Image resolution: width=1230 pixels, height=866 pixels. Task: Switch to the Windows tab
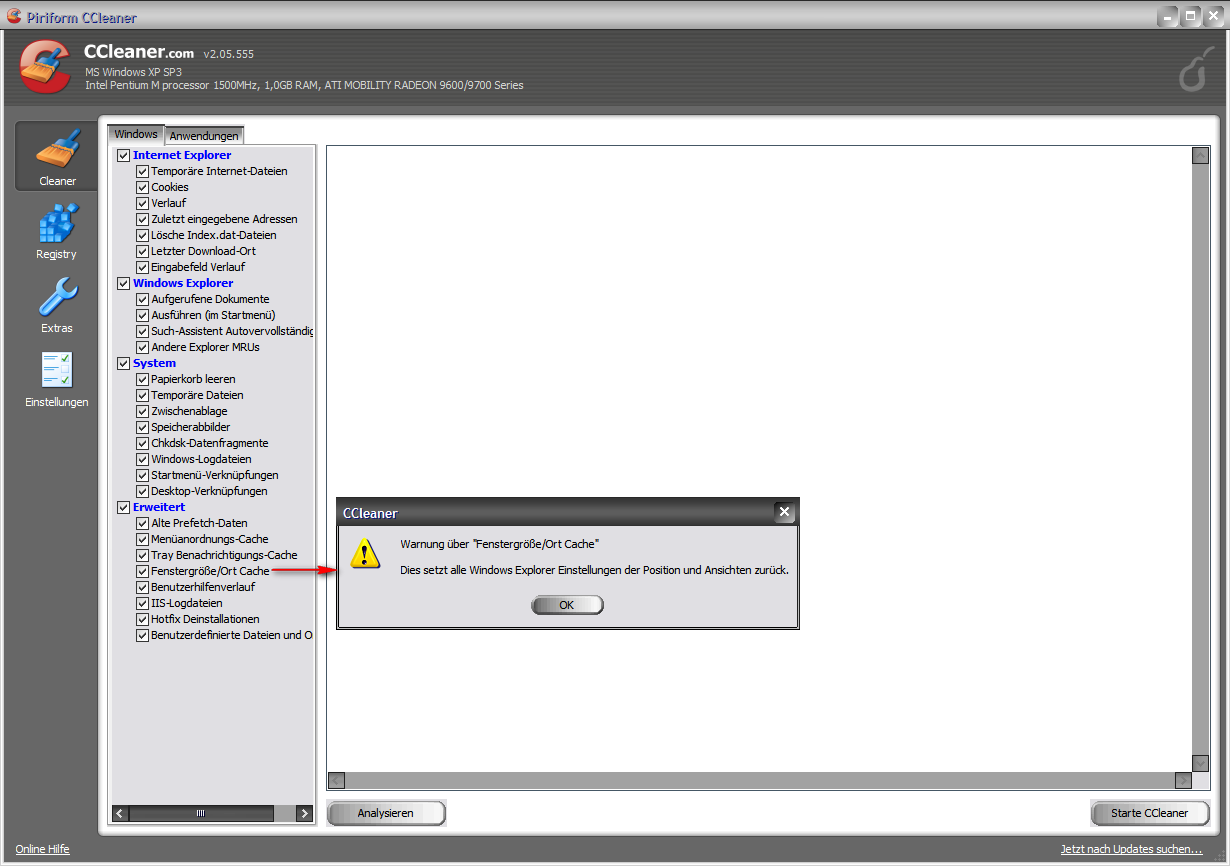pyautogui.click(x=136, y=134)
